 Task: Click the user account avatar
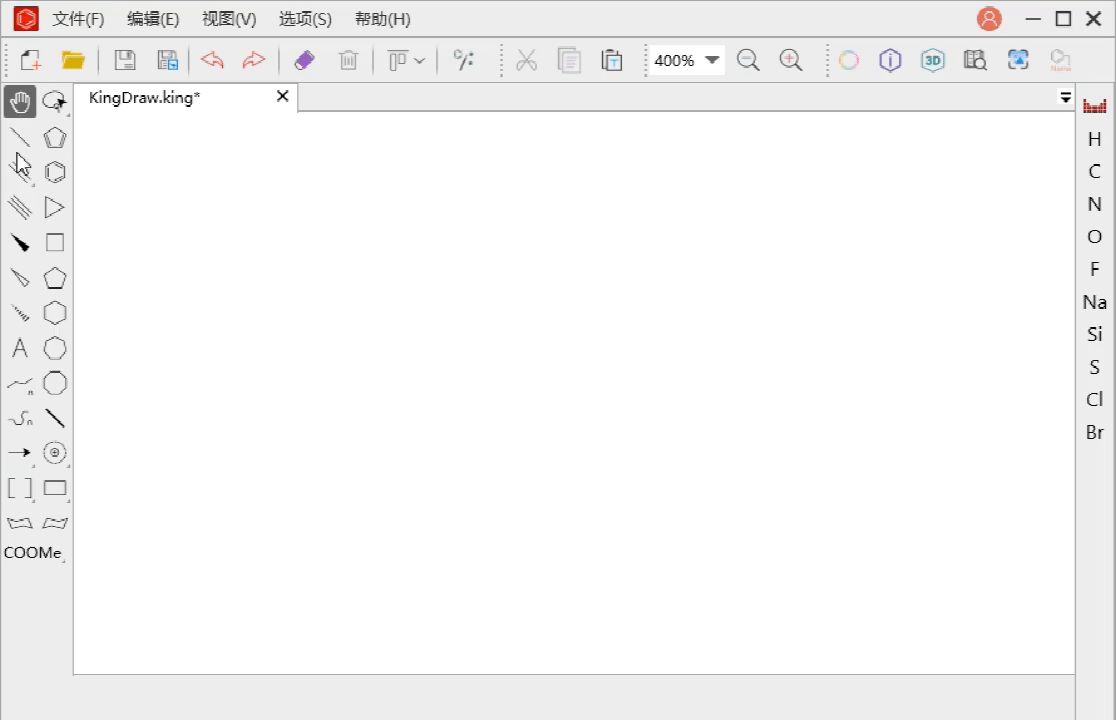(x=989, y=18)
